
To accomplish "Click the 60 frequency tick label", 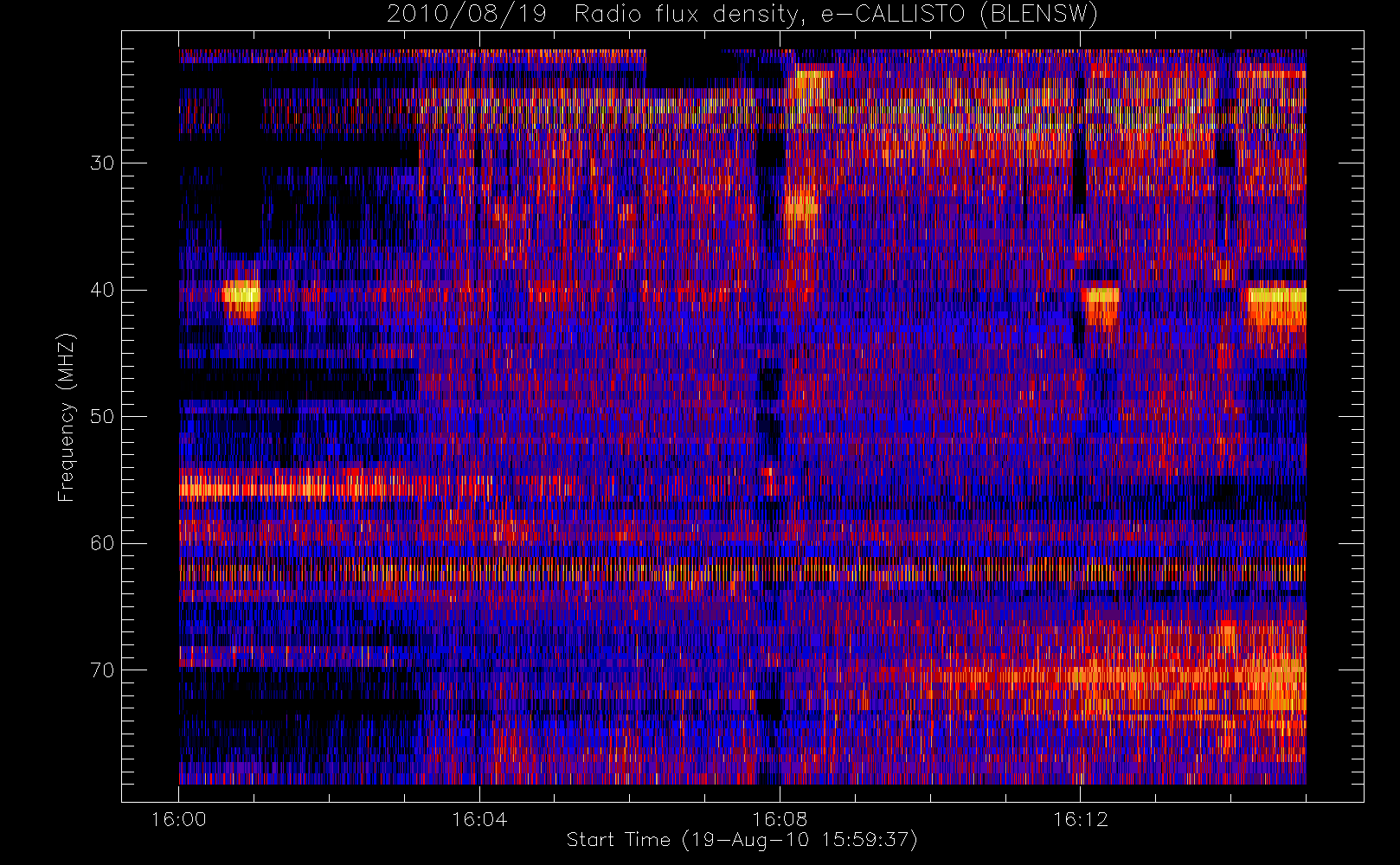I will click(x=102, y=543).
